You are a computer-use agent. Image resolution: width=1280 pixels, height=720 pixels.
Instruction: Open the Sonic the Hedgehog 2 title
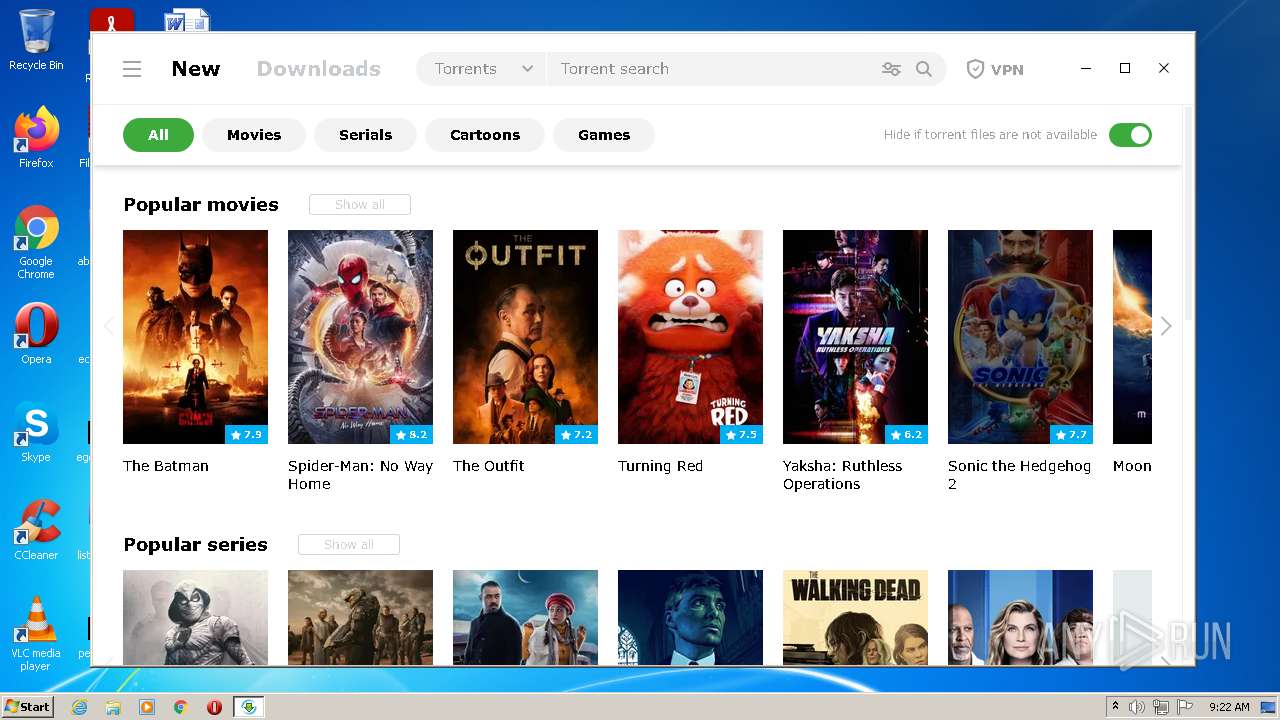tap(1019, 475)
